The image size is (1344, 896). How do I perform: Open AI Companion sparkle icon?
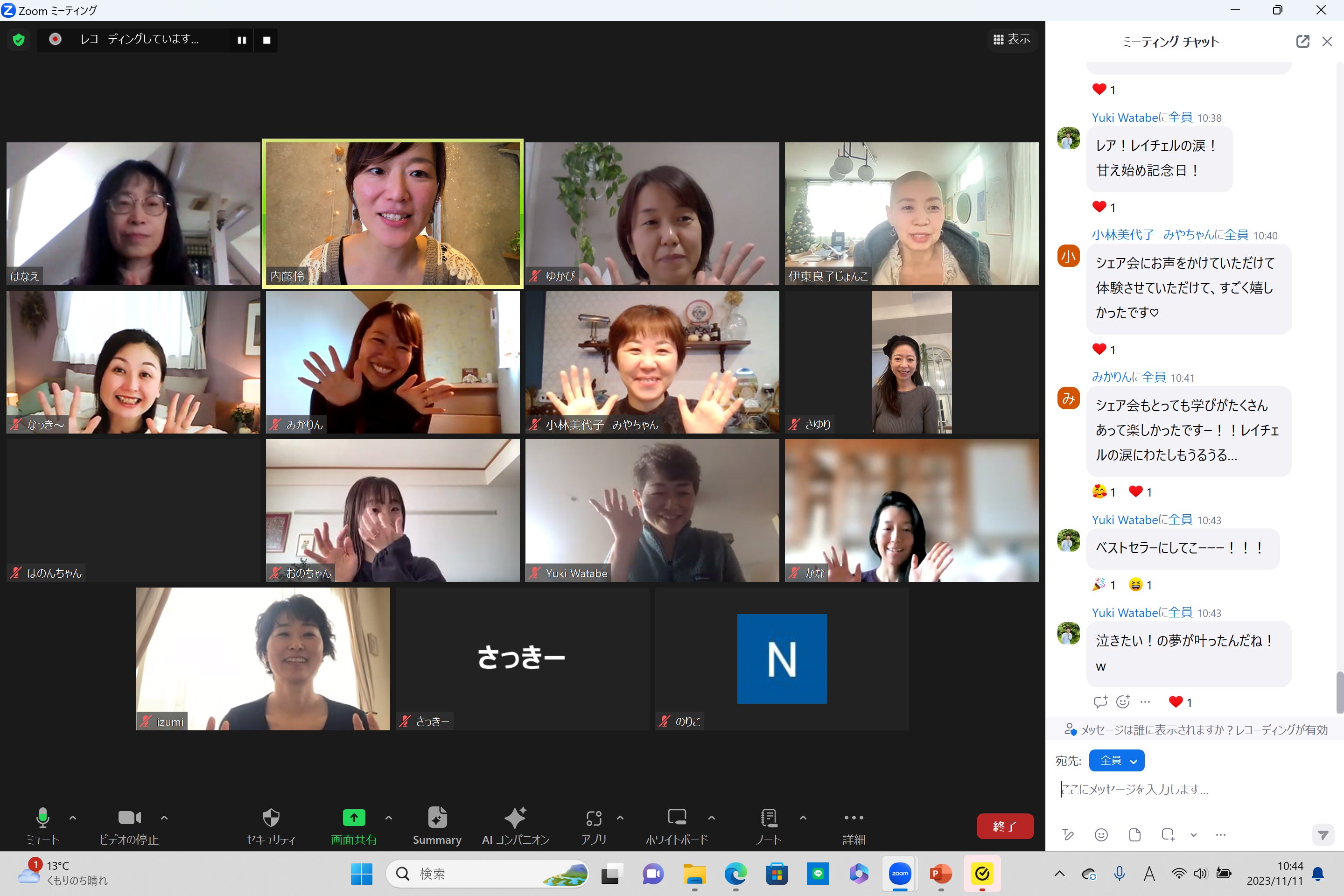[515, 818]
